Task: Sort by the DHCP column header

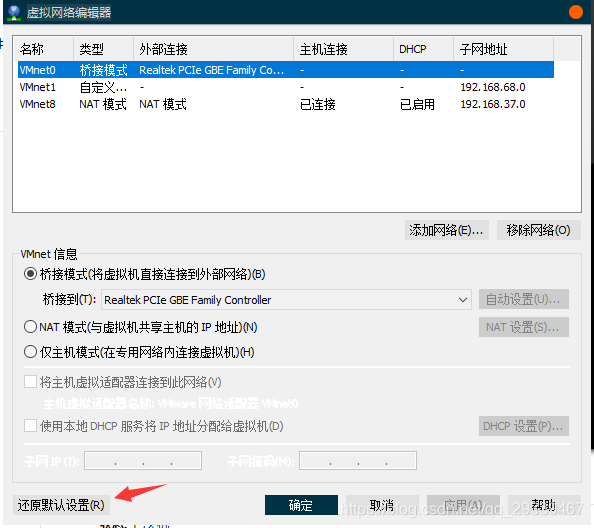Action: coord(423,49)
